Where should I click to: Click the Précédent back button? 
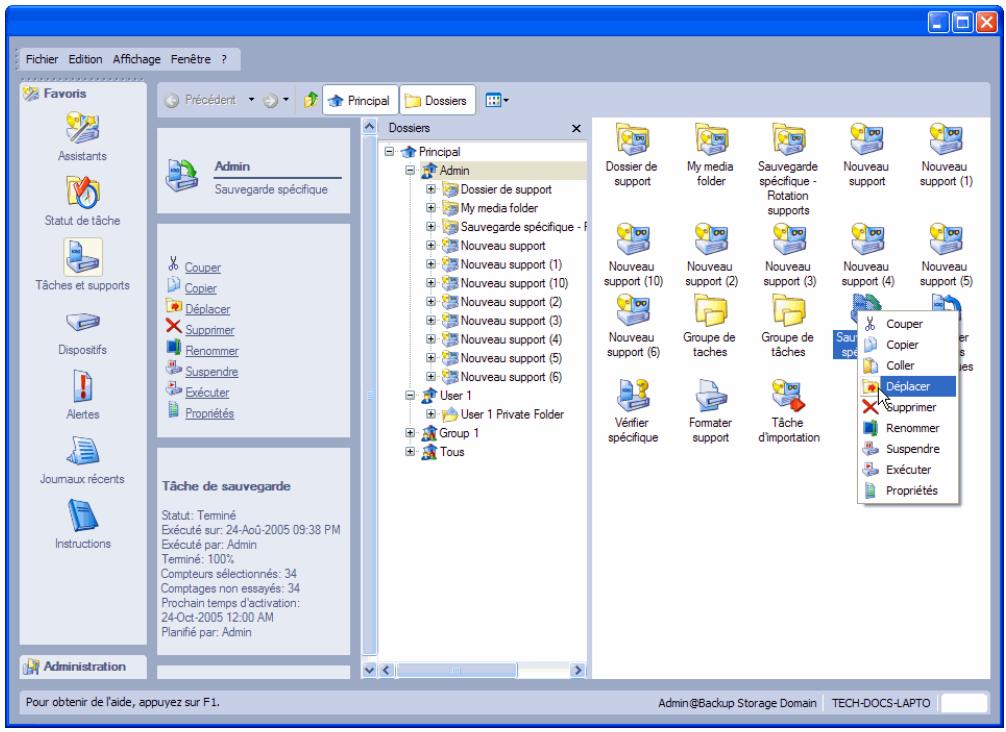click(200, 100)
